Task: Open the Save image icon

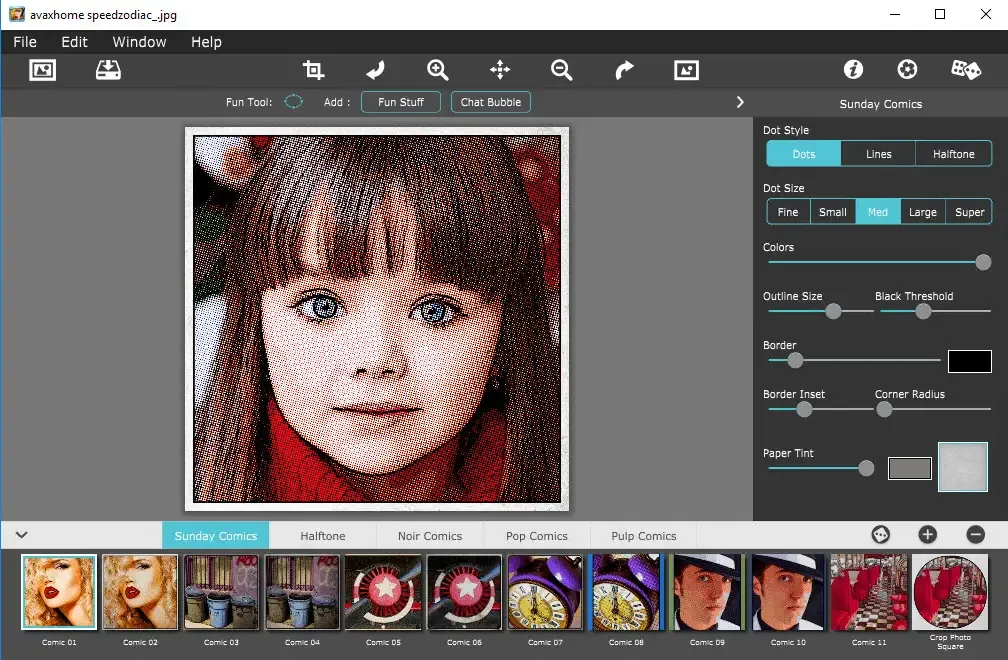Action: click(x=108, y=69)
